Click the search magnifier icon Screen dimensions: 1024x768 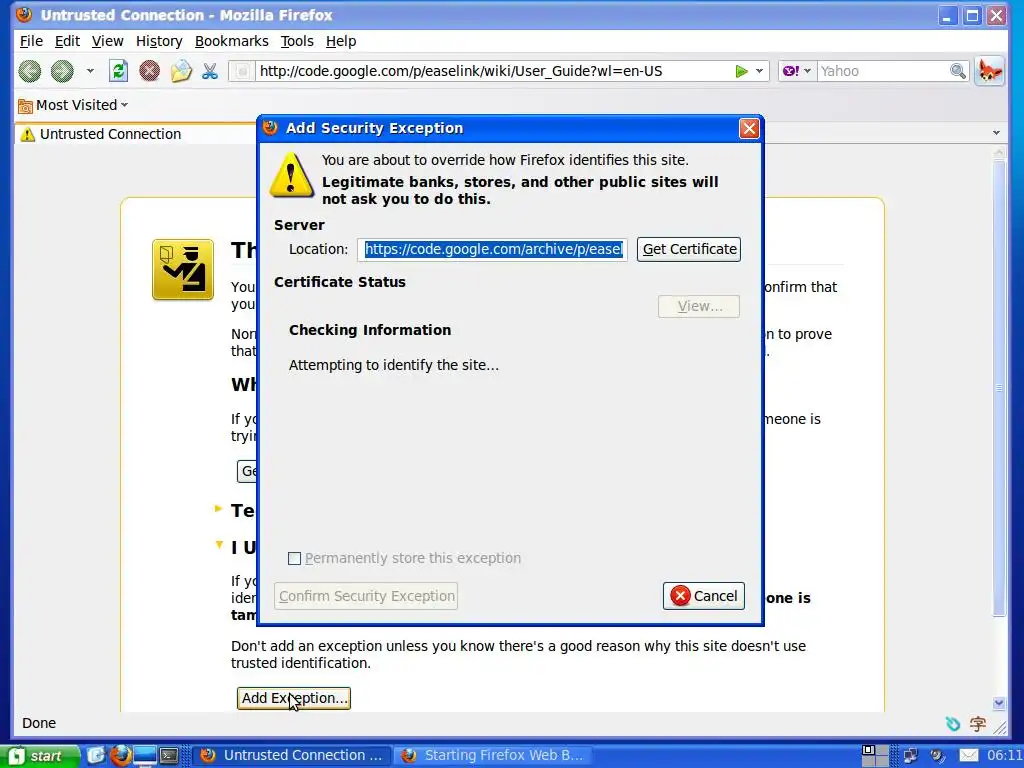957,71
